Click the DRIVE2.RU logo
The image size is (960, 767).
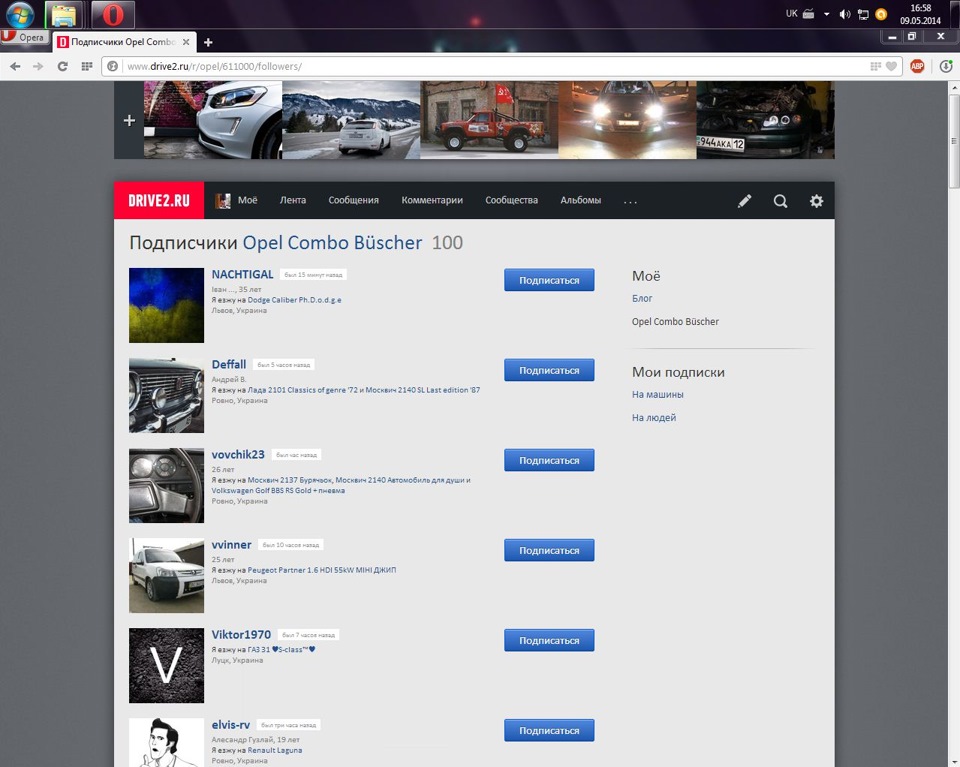(159, 200)
